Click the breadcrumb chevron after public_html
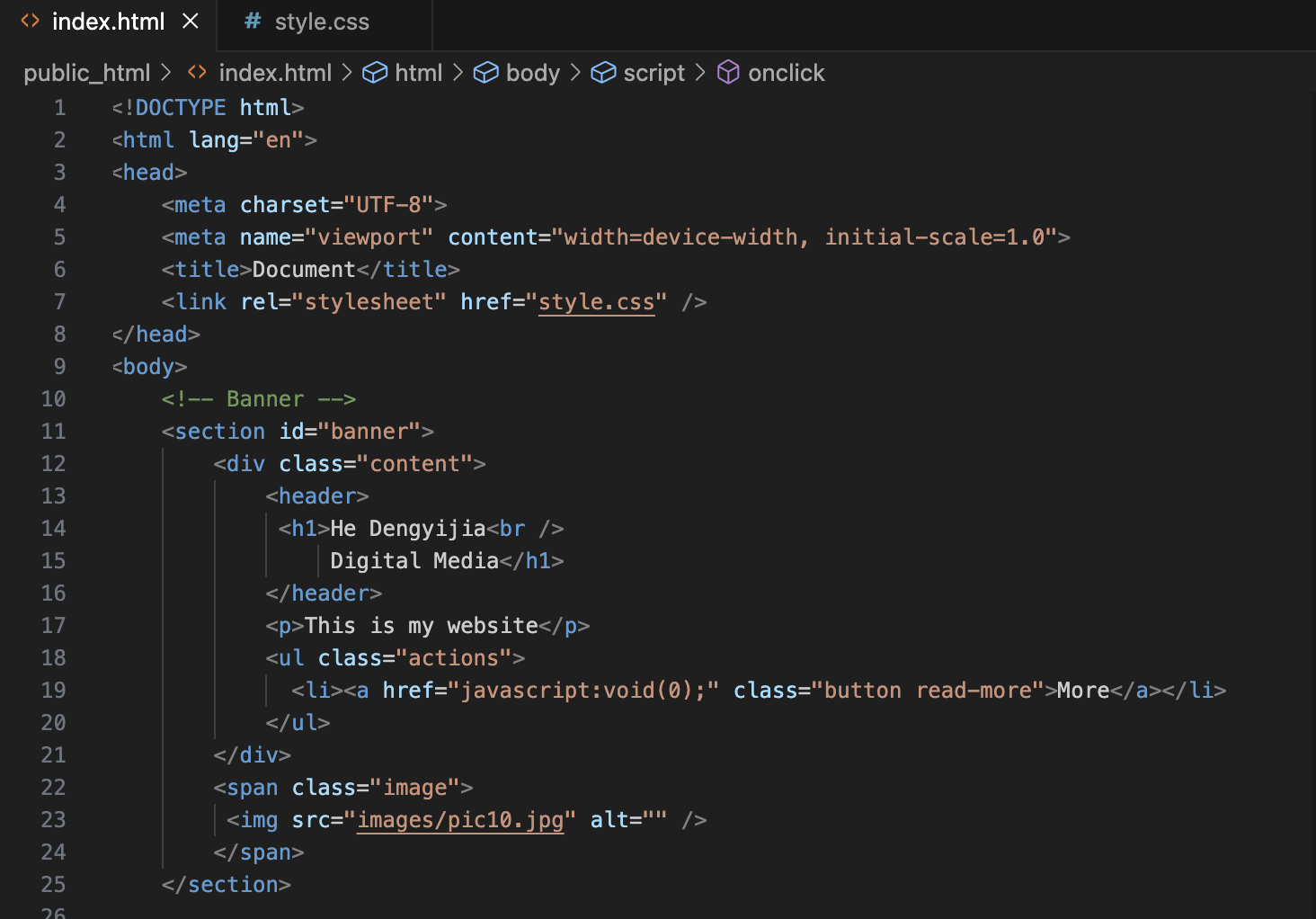The image size is (1316, 919). pyautogui.click(x=166, y=73)
